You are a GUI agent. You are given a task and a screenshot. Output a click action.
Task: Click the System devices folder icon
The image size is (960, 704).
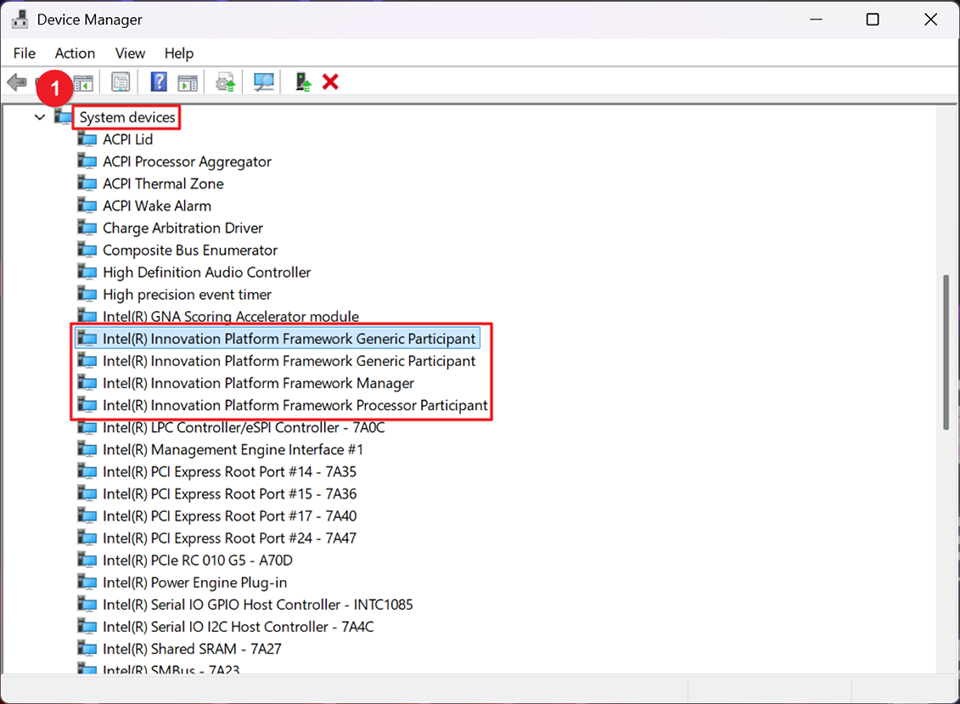click(63, 116)
